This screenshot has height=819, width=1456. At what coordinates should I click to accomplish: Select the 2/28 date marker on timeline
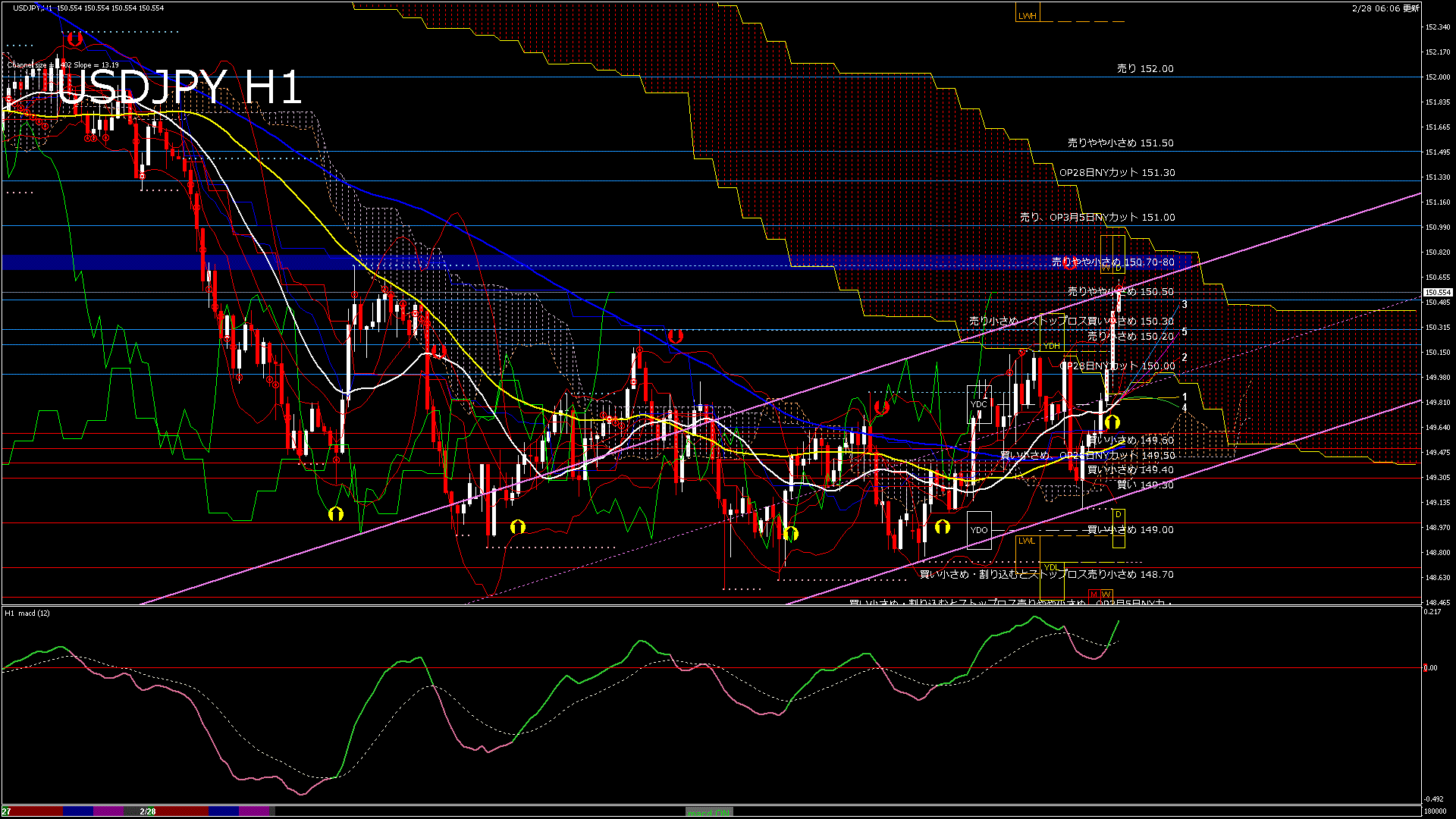148,811
